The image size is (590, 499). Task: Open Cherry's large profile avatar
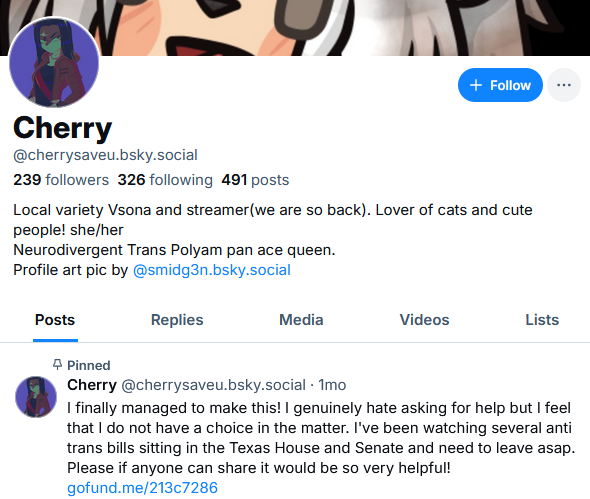[54, 62]
